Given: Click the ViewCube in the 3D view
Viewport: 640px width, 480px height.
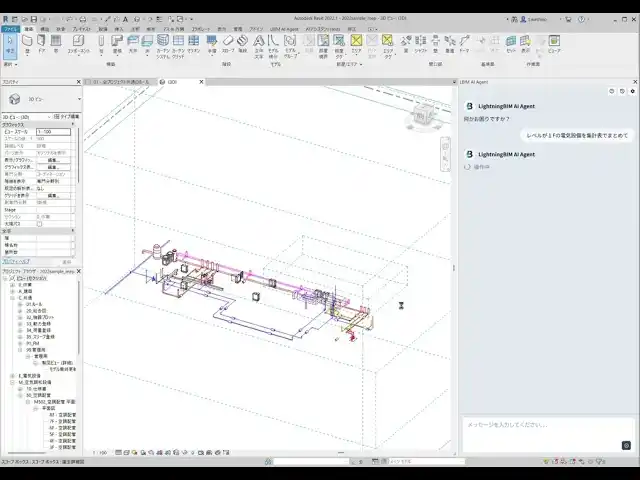Looking at the screenshot, I should point(419,118).
